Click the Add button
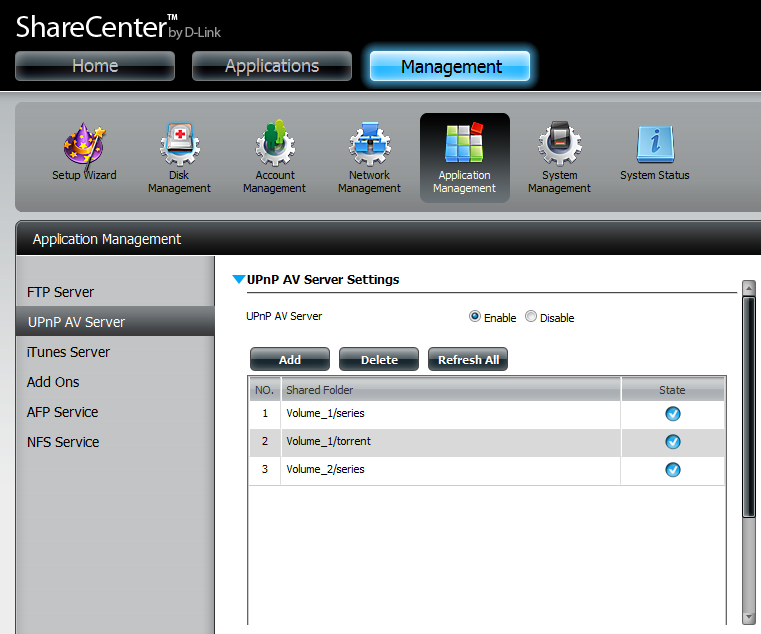This screenshot has height=634, width=761. 290,359
